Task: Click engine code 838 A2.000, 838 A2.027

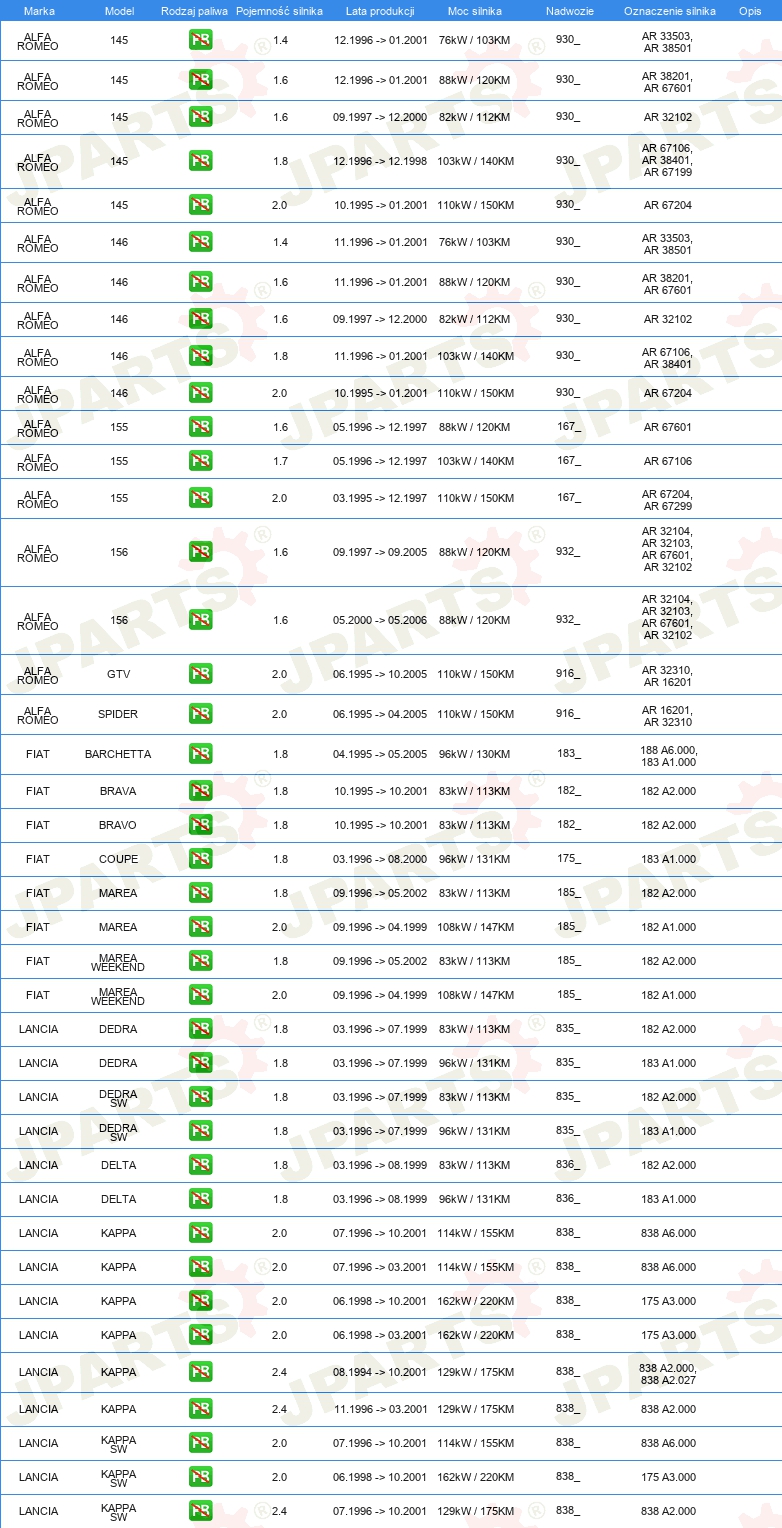Action: (x=668, y=1373)
